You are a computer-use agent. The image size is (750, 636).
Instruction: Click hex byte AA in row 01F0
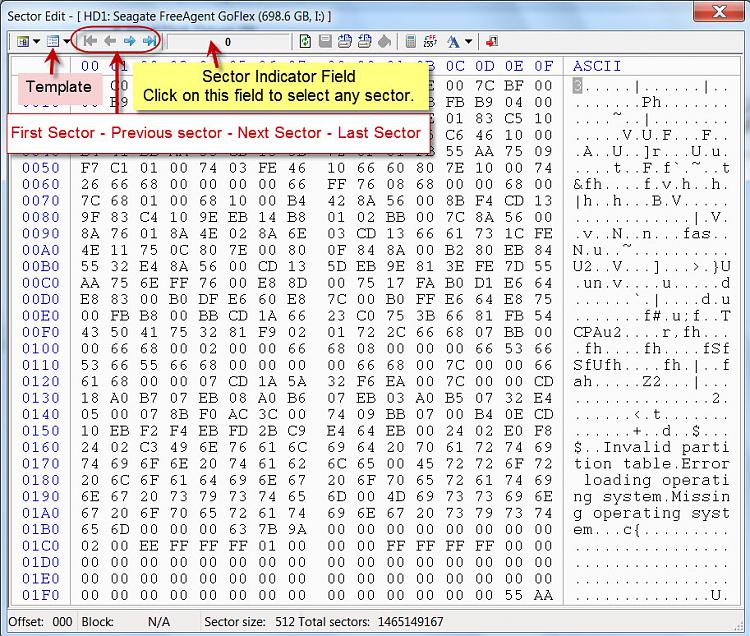(x=543, y=595)
